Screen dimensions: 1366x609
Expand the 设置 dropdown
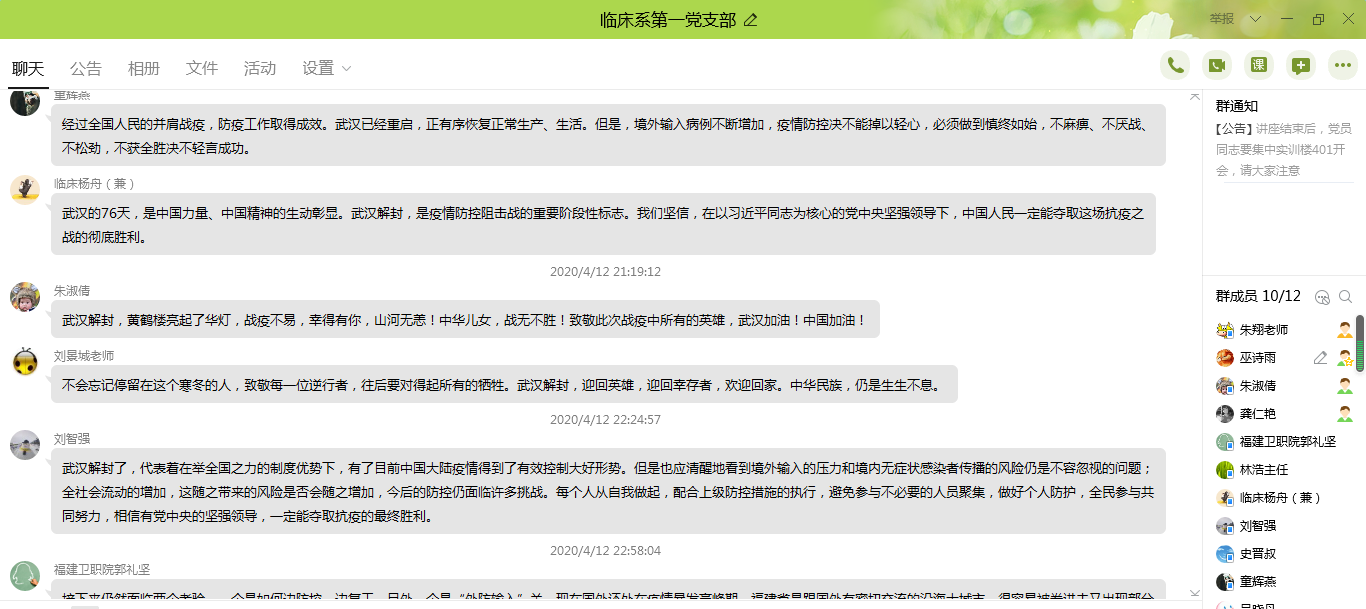(327, 68)
